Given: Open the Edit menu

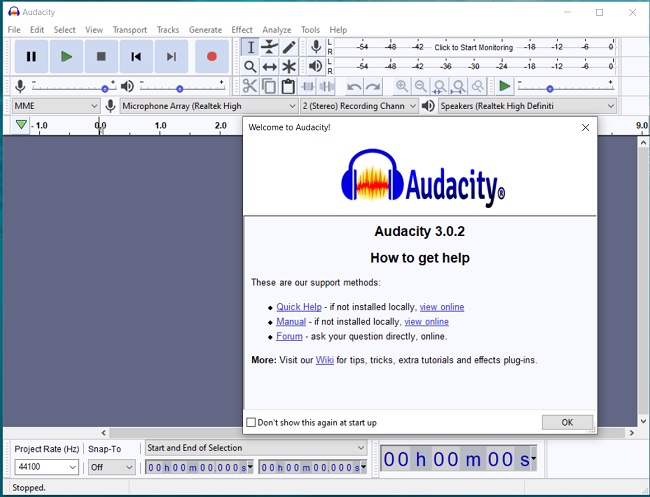Looking at the screenshot, I should point(36,30).
